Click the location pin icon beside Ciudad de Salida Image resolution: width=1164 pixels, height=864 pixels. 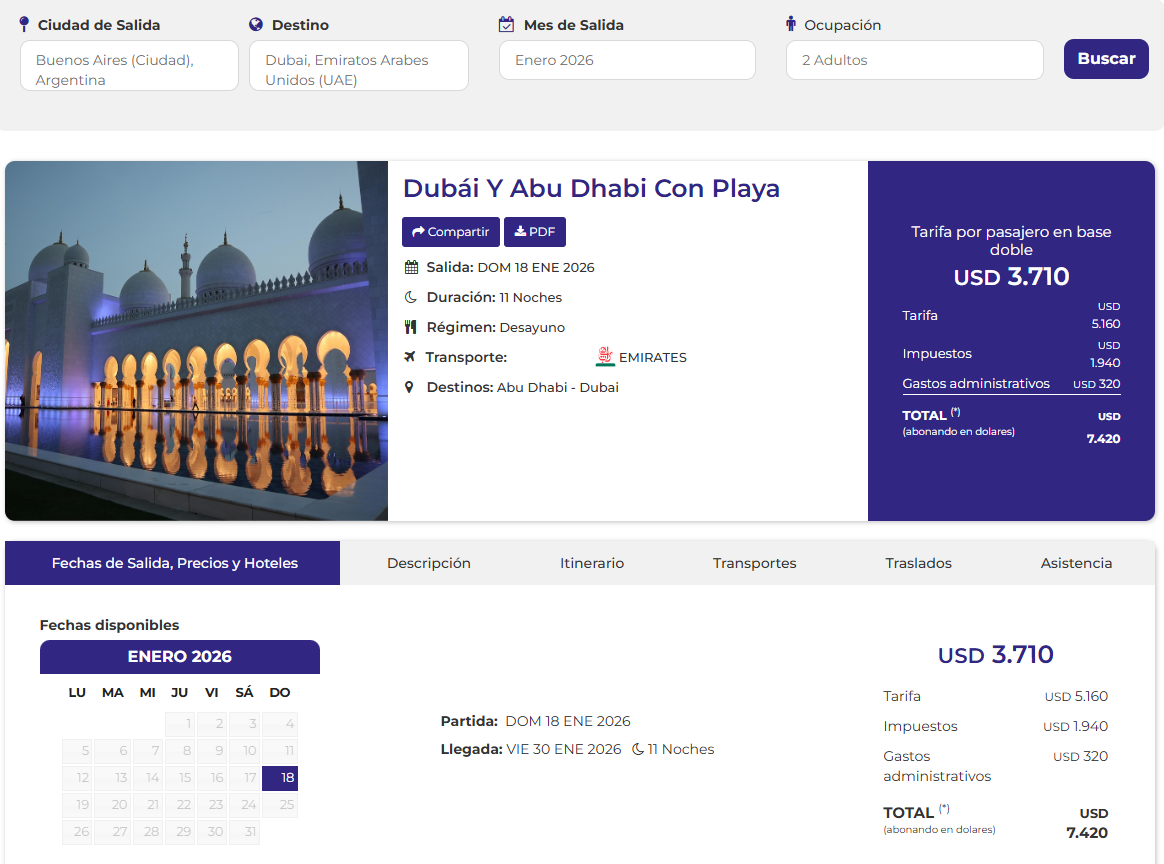[25, 24]
